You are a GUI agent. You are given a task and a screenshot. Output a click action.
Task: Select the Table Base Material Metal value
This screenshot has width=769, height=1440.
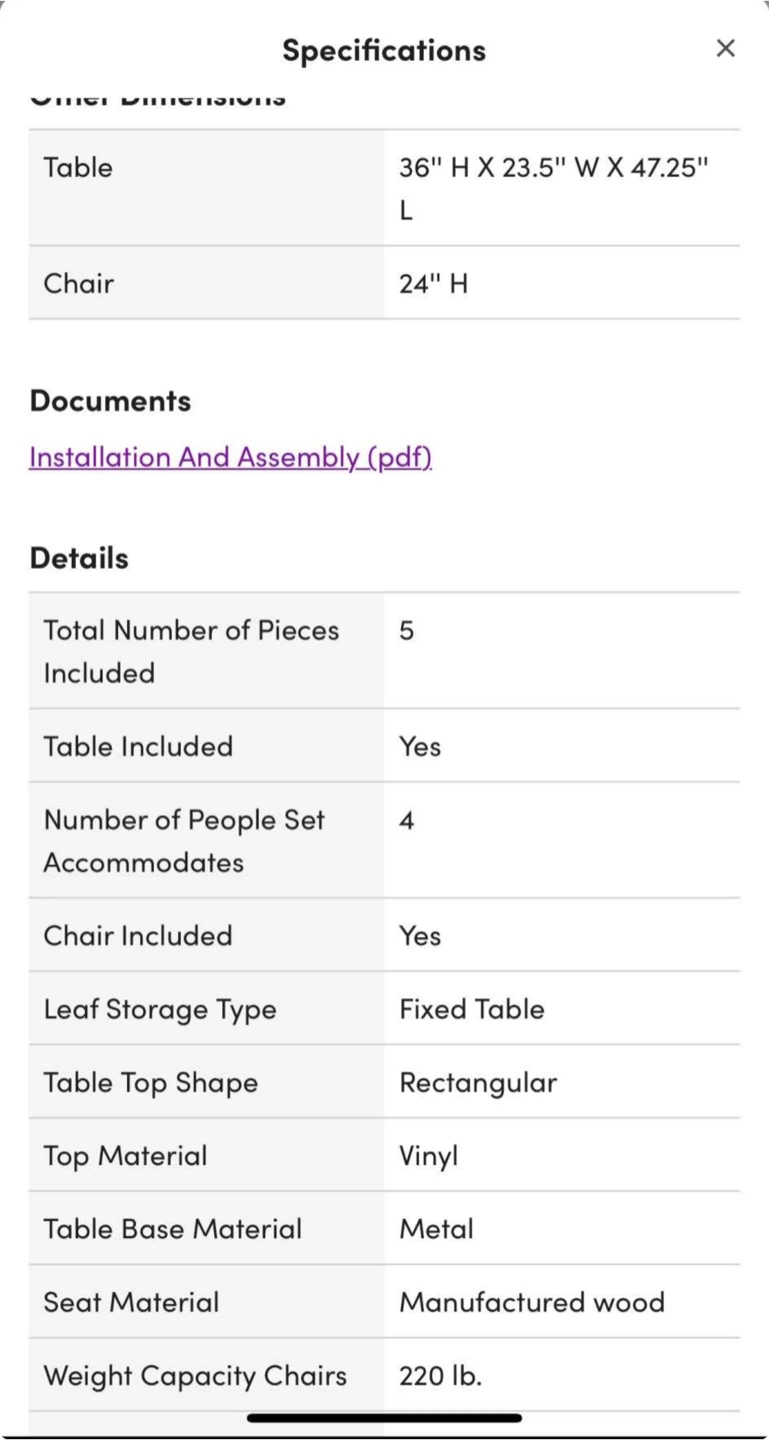tap(437, 1229)
